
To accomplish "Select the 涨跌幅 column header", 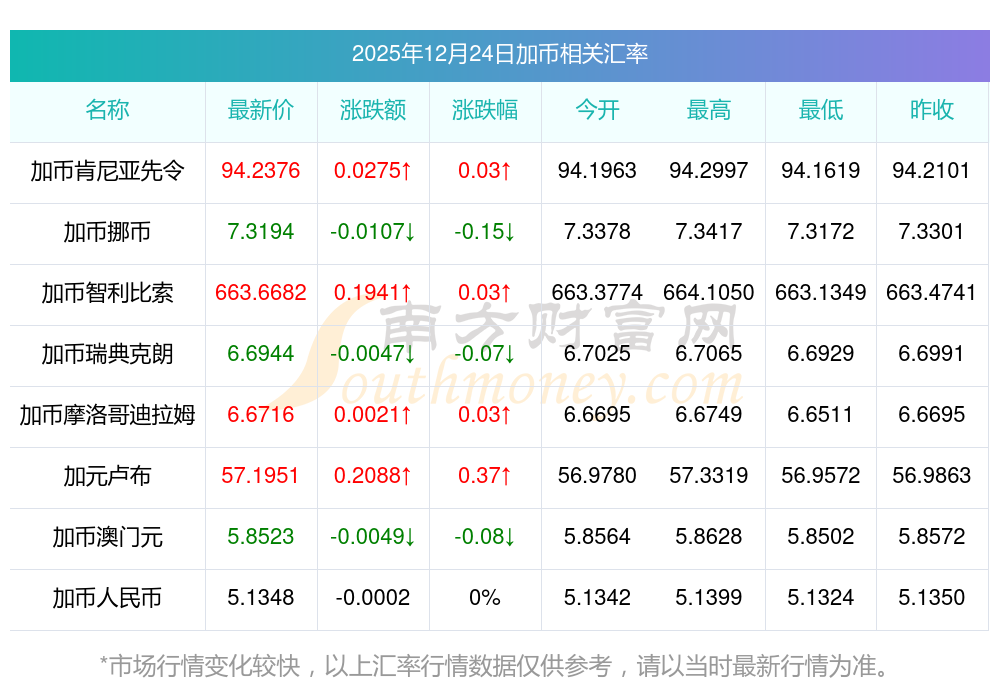I will (485, 110).
